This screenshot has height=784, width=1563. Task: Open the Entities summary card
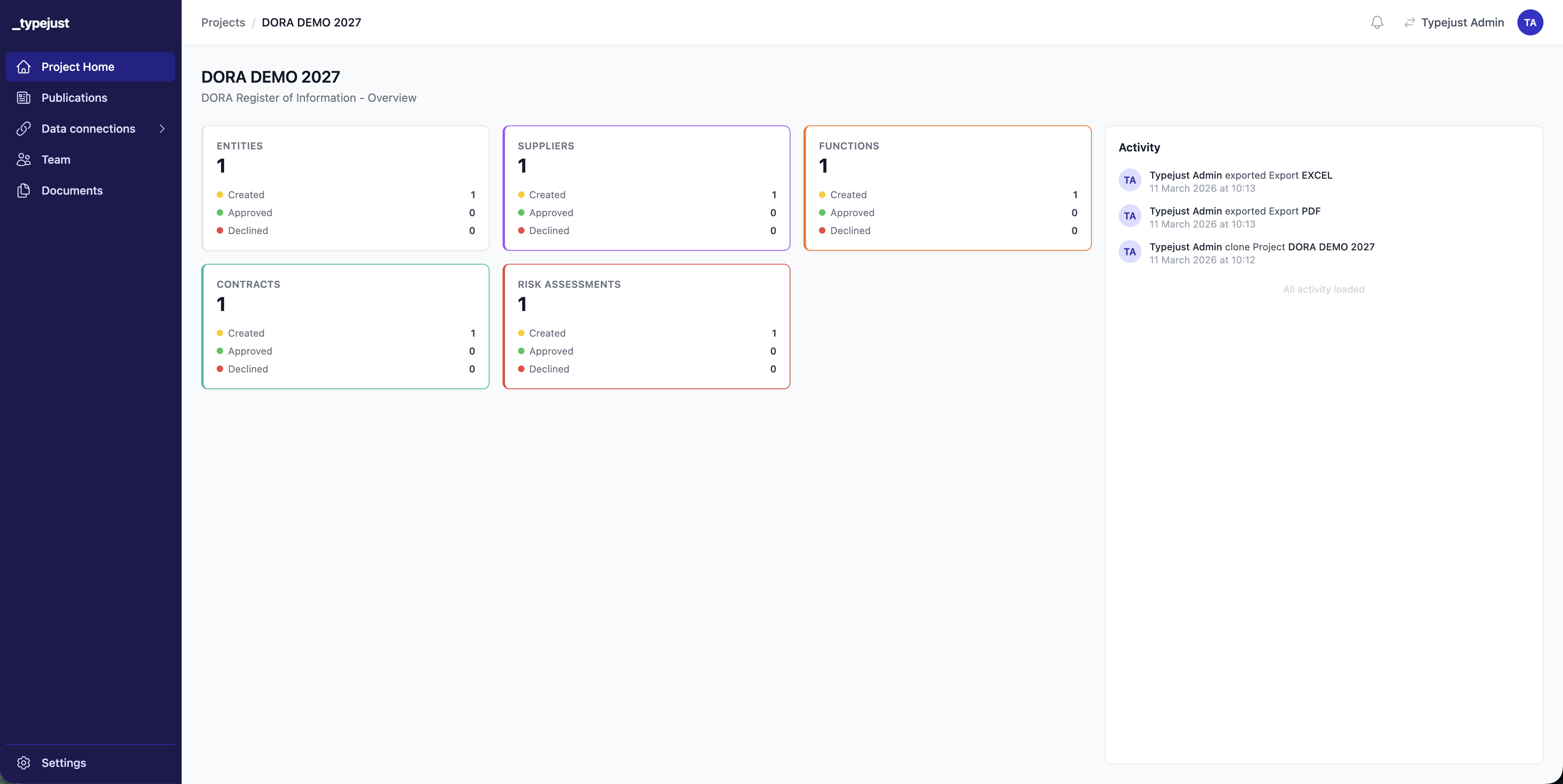pyautogui.click(x=345, y=188)
